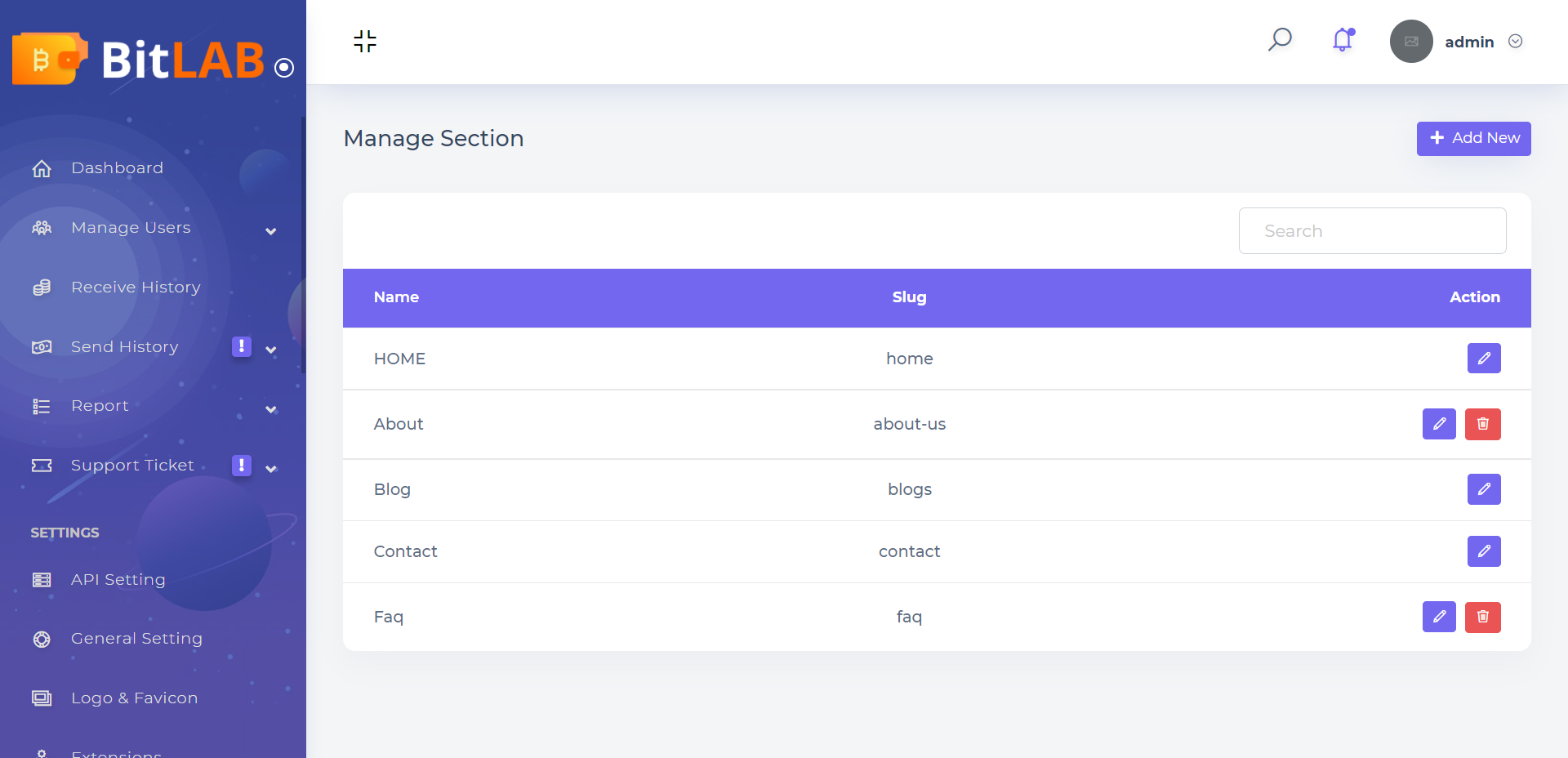This screenshot has height=758, width=1568.
Task: Toggle the top-bar layout compress control
Action: point(365,41)
